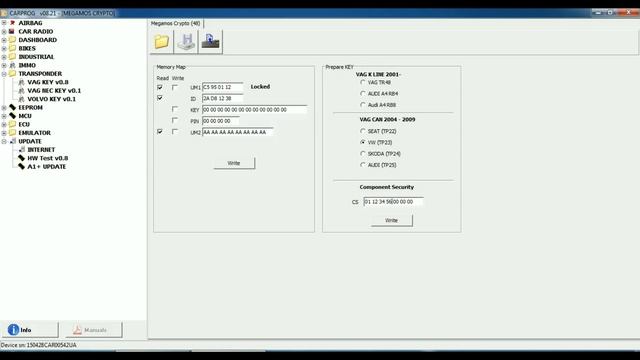Image resolution: width=640 pixels, height=360 pixels.
Task: Click the ID value field
Action: click(222, 98)
